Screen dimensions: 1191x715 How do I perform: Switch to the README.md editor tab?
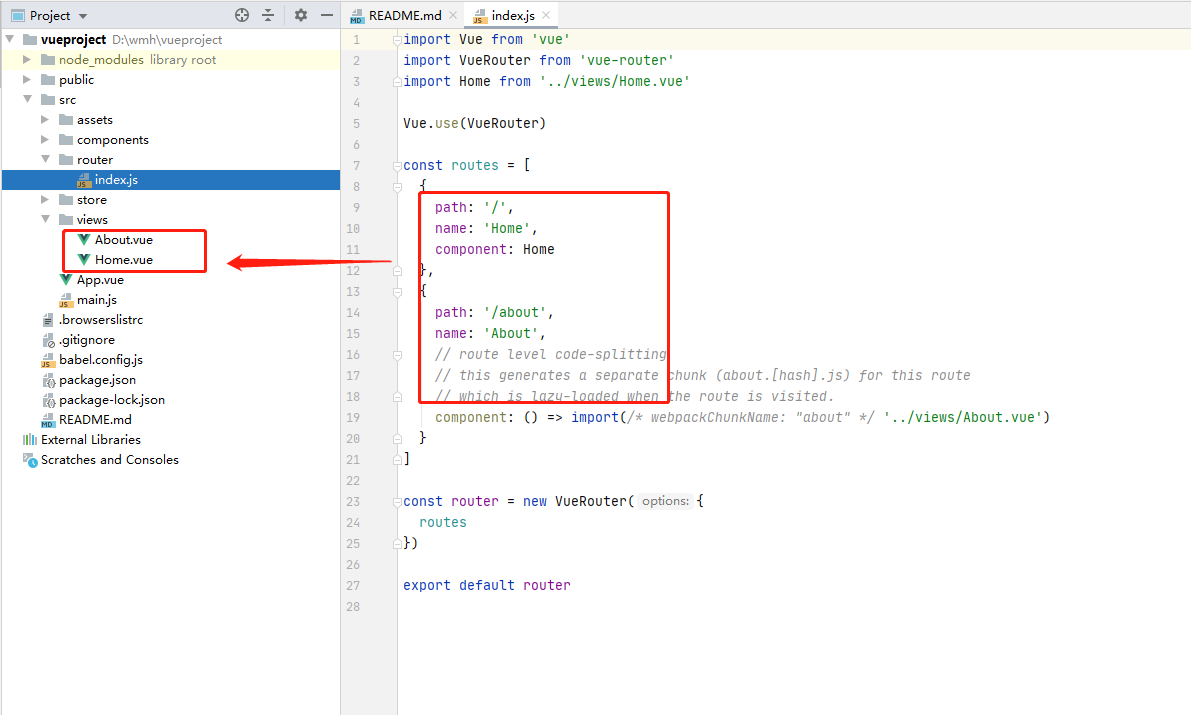click(404, 15)
